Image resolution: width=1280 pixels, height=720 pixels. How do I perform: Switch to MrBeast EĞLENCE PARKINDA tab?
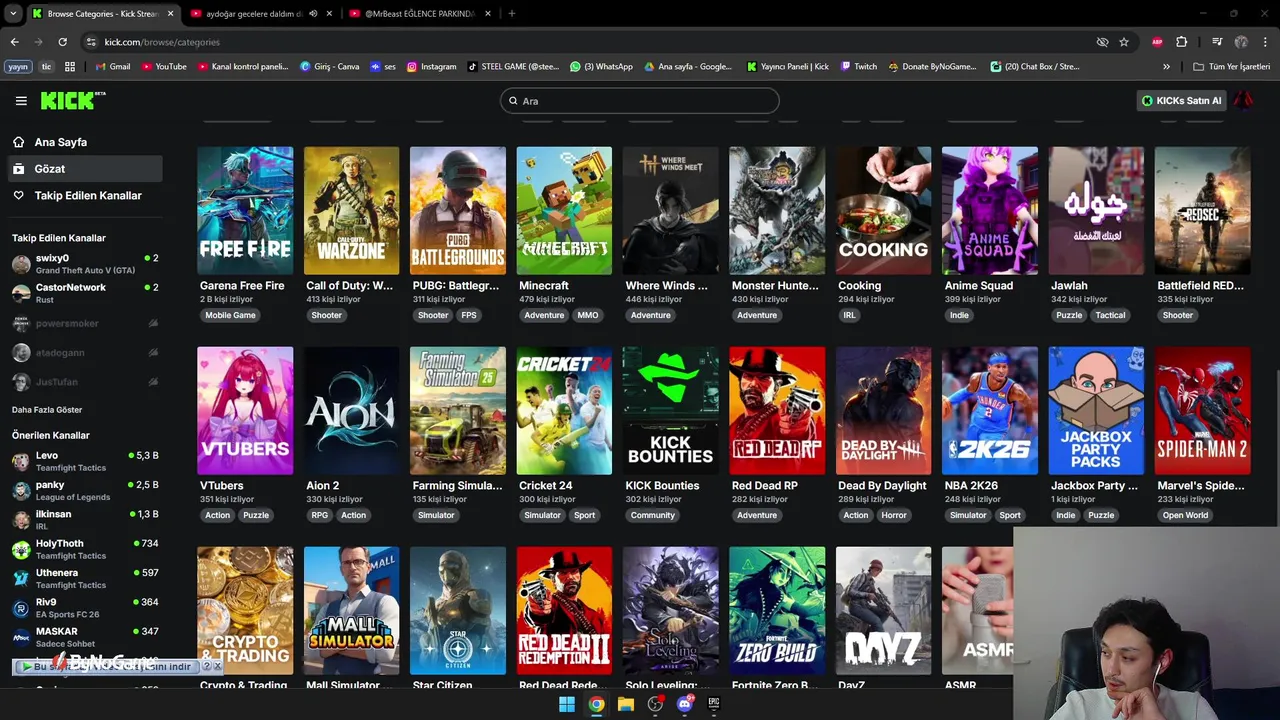point(420,14)
